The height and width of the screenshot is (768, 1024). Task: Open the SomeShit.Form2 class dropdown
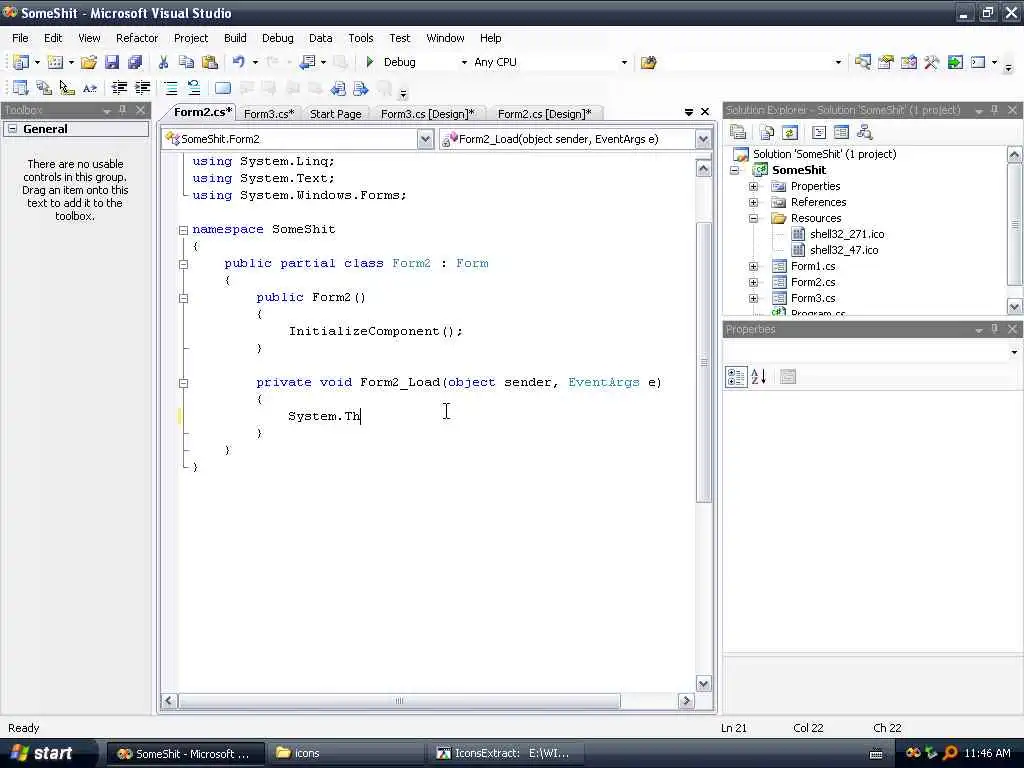[425, 138]
